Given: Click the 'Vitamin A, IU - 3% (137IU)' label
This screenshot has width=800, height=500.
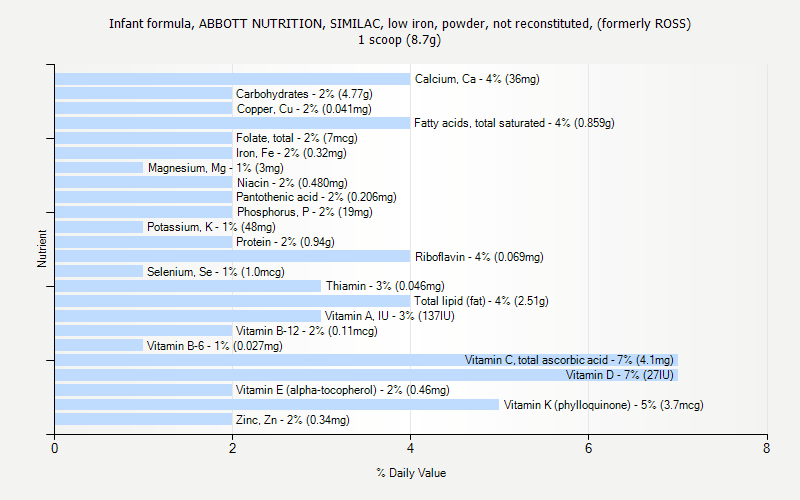Looking at the screenshot, I should [x=390, y=316].
